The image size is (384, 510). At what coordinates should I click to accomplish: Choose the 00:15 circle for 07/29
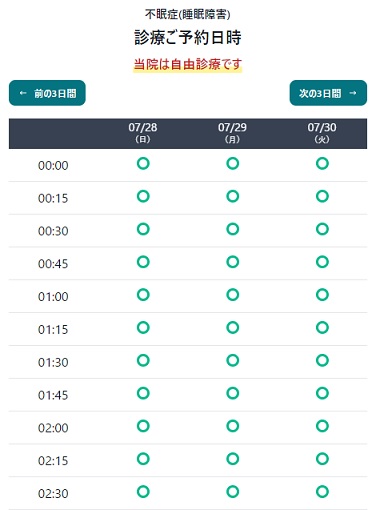tap(233, 196)
